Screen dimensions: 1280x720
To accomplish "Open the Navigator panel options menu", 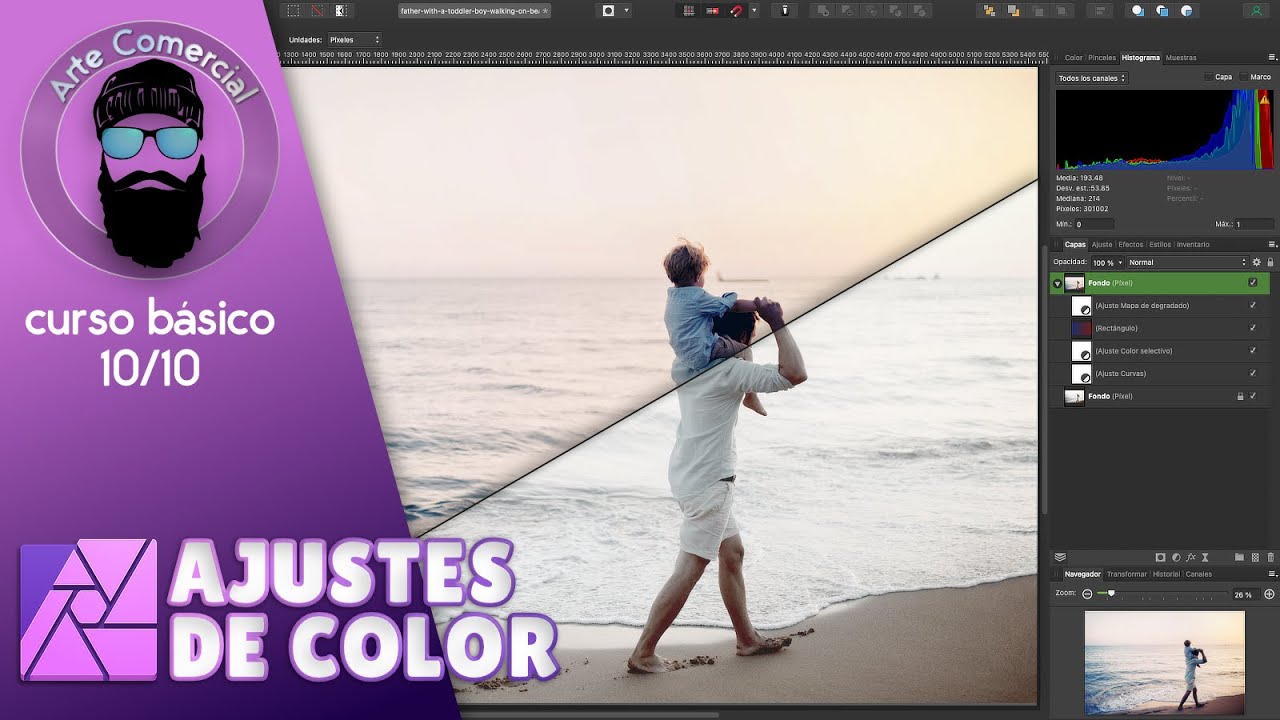I will 1272,574.
